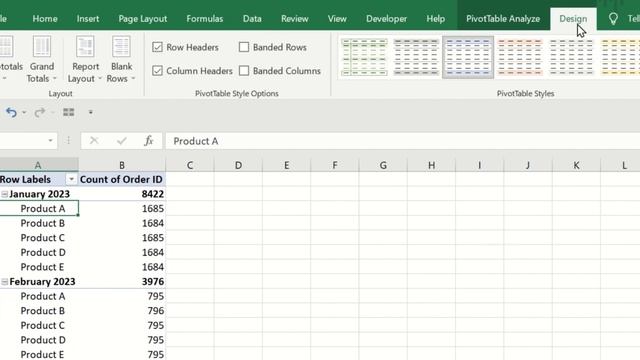
Task: Click the Cancel (X) icon in formula bar
Action: (94, 141)
